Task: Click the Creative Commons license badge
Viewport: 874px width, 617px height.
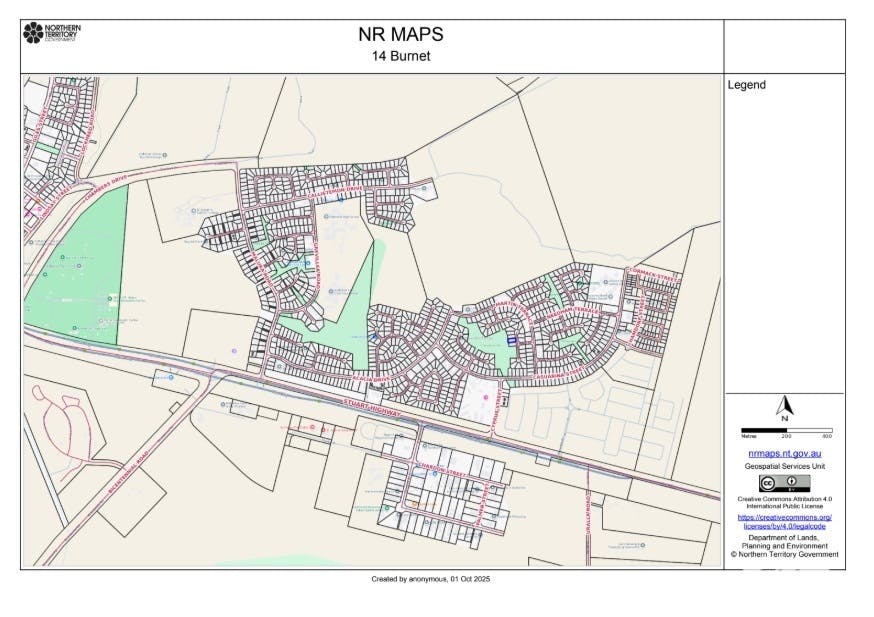Action: [x=785, y=482]
